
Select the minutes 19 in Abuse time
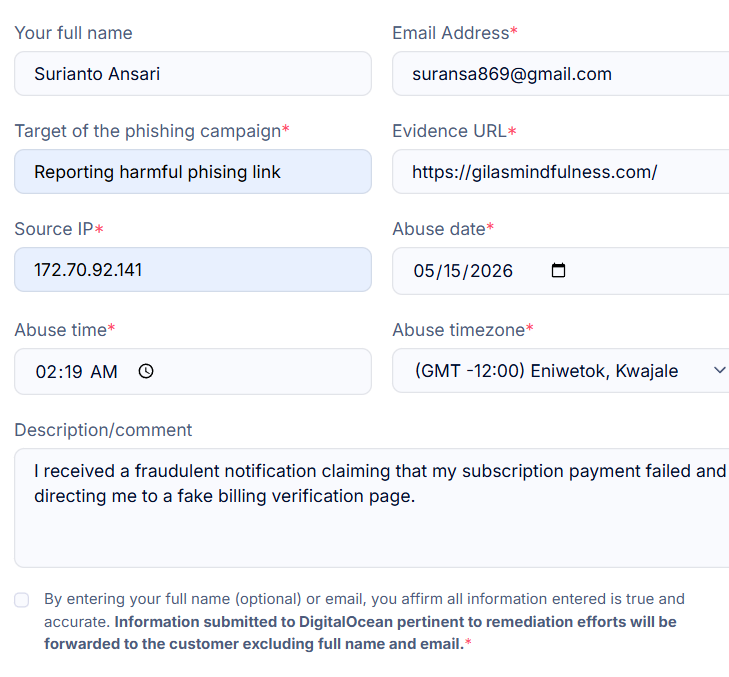pos(73,372)
